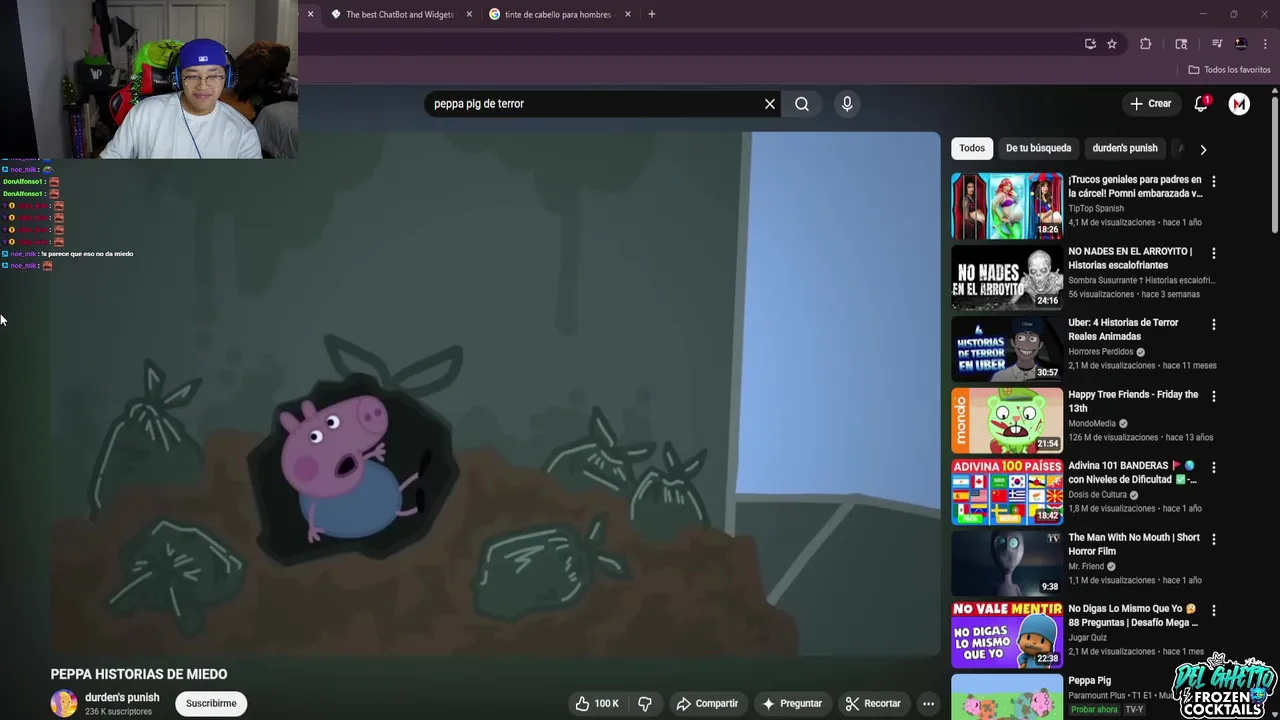1280x720 pixels.
Task: Open options for Uber 4 Historias video
Action: pyautogui.click(x=1214, y=325)
